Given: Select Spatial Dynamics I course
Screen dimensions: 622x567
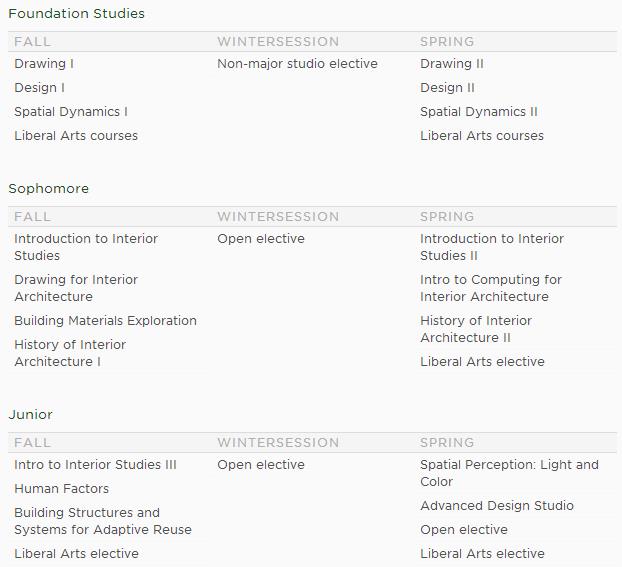Looking at the screenshot, I should 71,112.
